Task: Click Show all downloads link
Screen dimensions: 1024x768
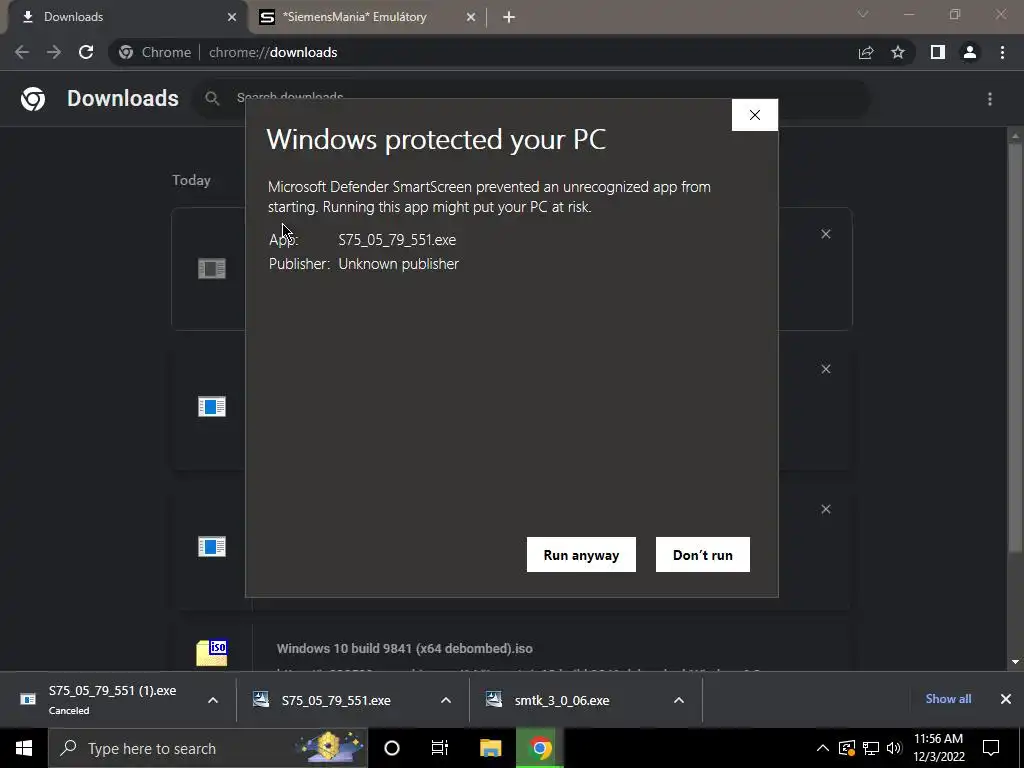Action: coord(948,699)
